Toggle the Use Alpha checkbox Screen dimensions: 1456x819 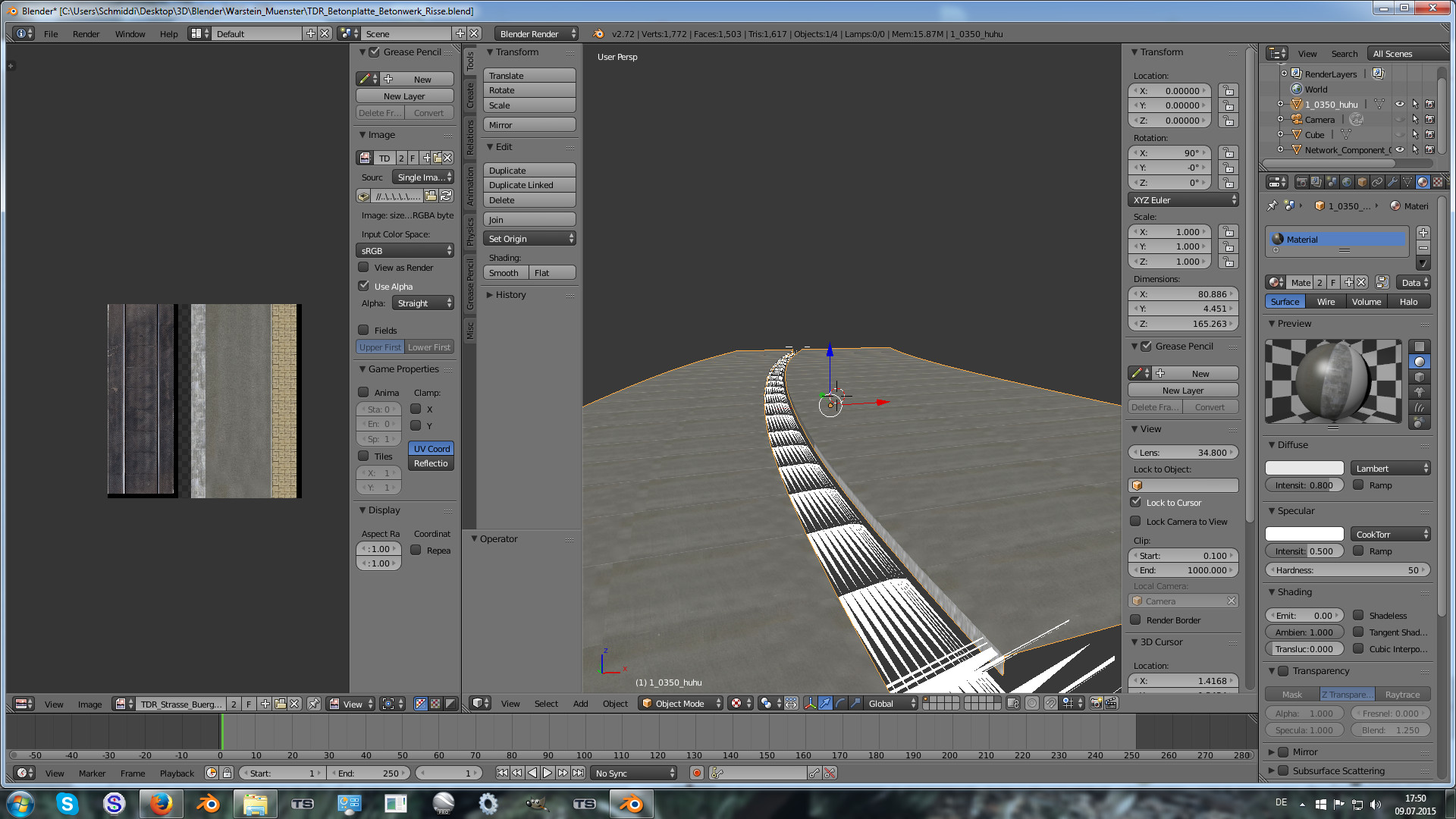364,286
